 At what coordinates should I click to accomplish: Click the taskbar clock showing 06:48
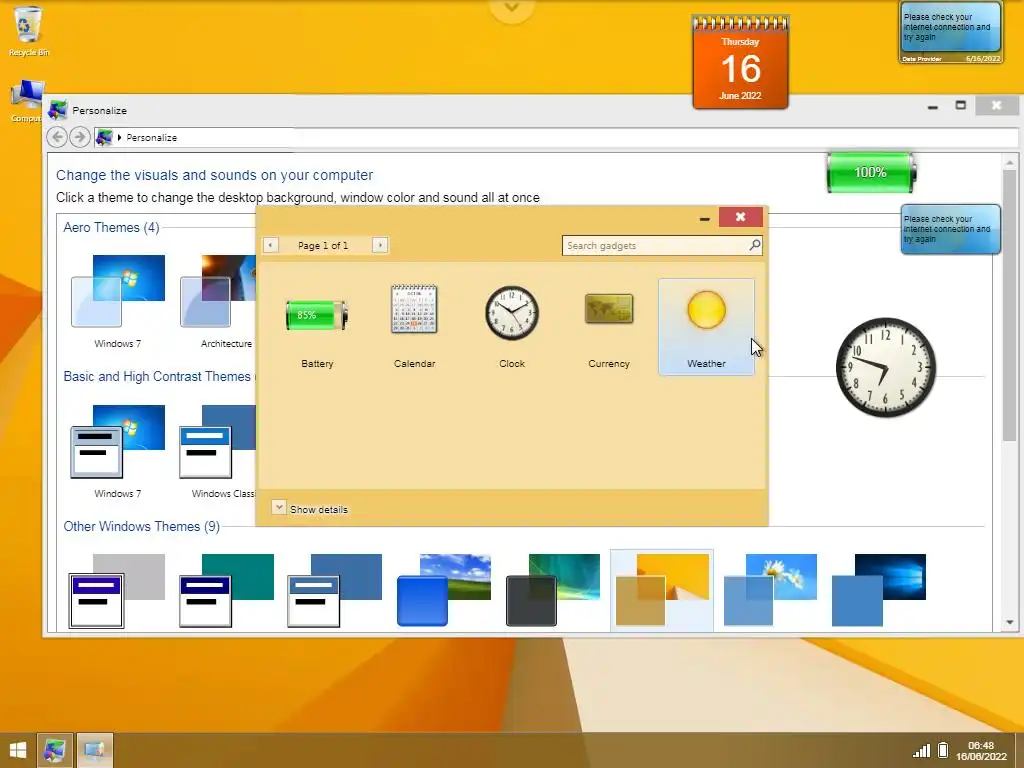point(981,750)
